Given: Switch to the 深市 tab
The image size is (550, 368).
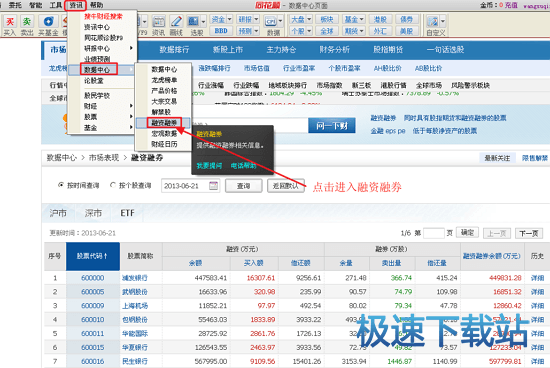Looking at the screenshot, I should point(93,213).
